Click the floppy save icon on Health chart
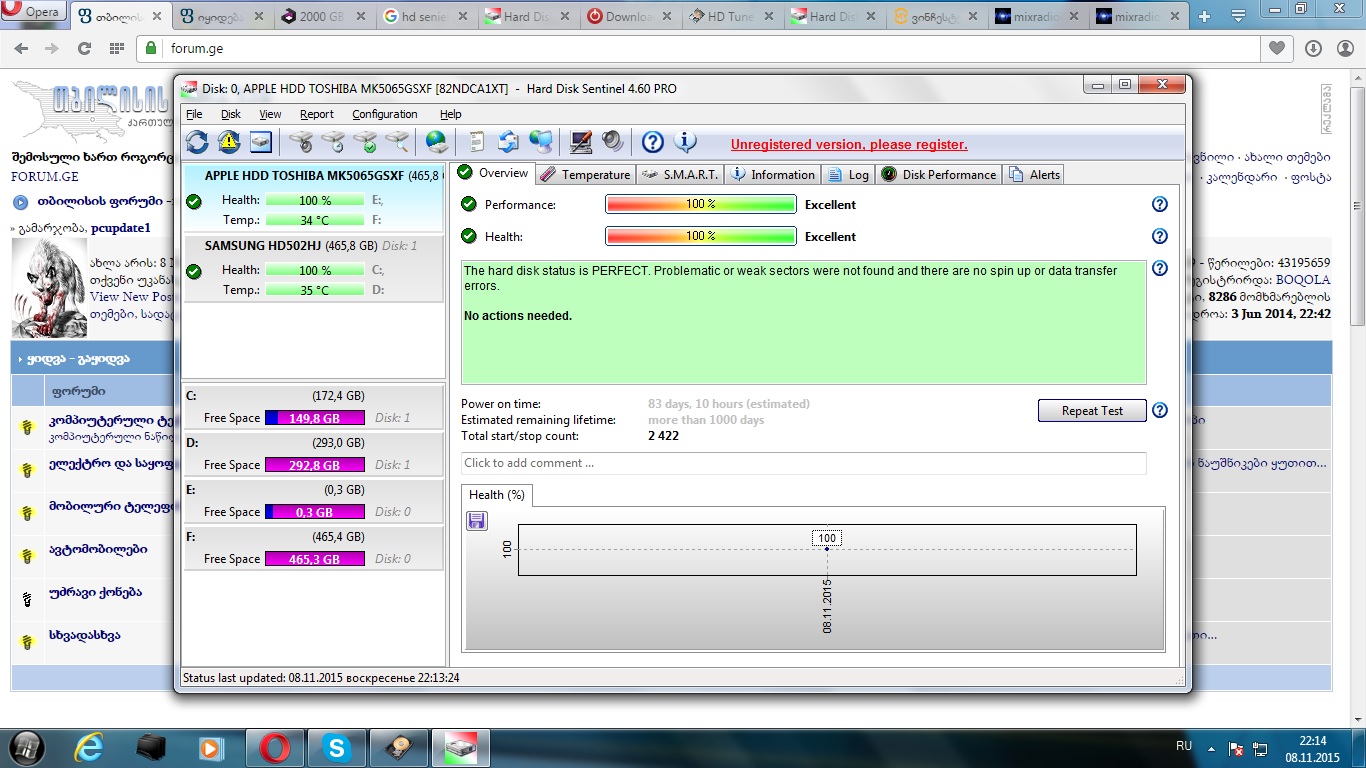The image size is (1366, 768). [477, 520]
